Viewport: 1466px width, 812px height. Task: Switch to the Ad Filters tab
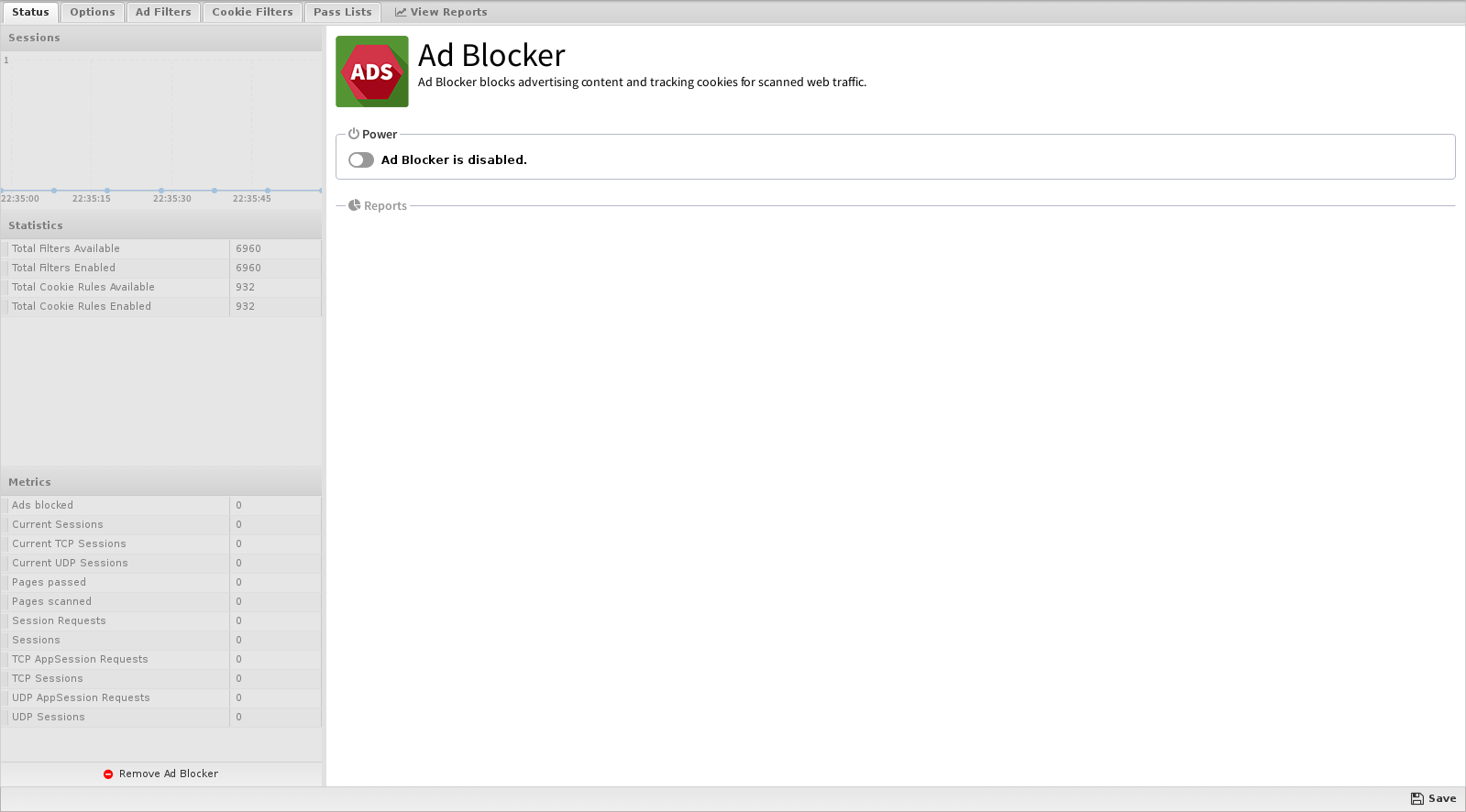coord(163,13)
